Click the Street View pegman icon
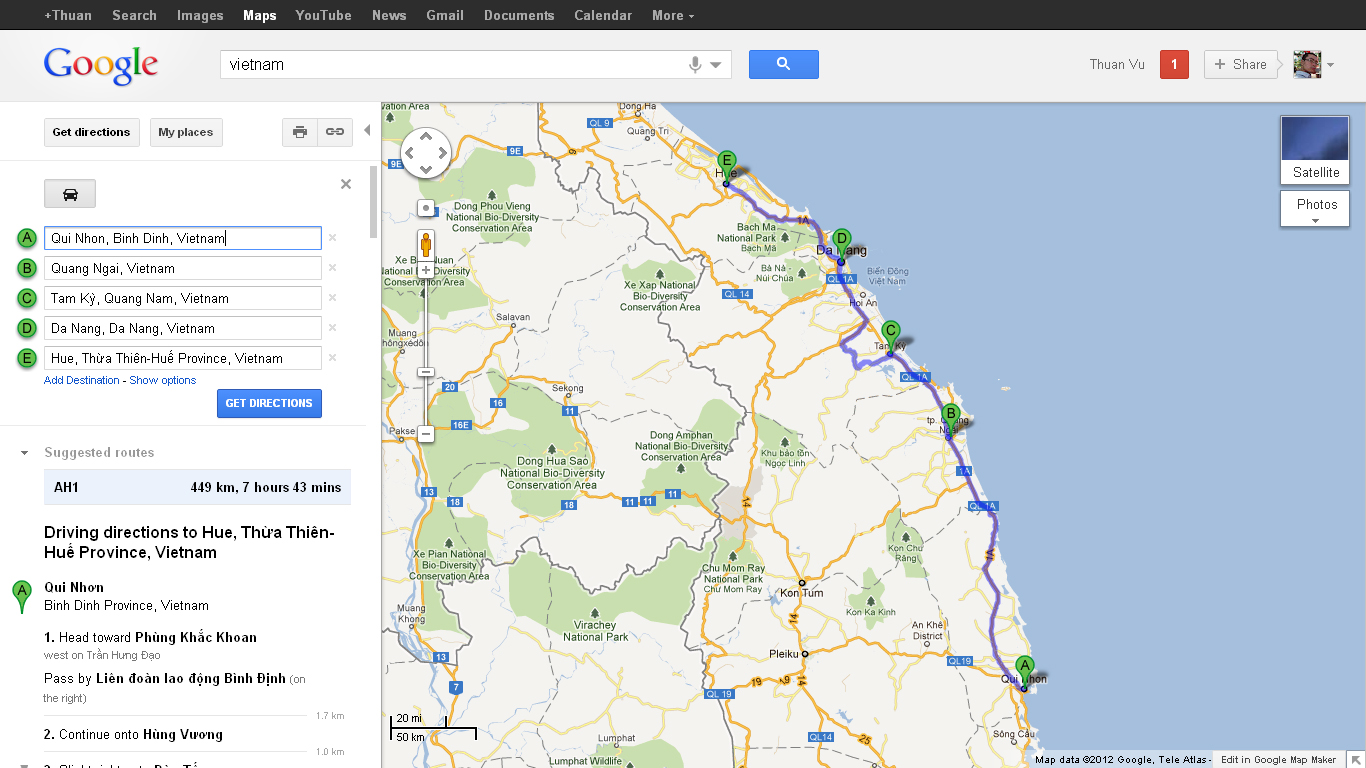This screenshot has height=768, width=1366. tap(426, 245)
